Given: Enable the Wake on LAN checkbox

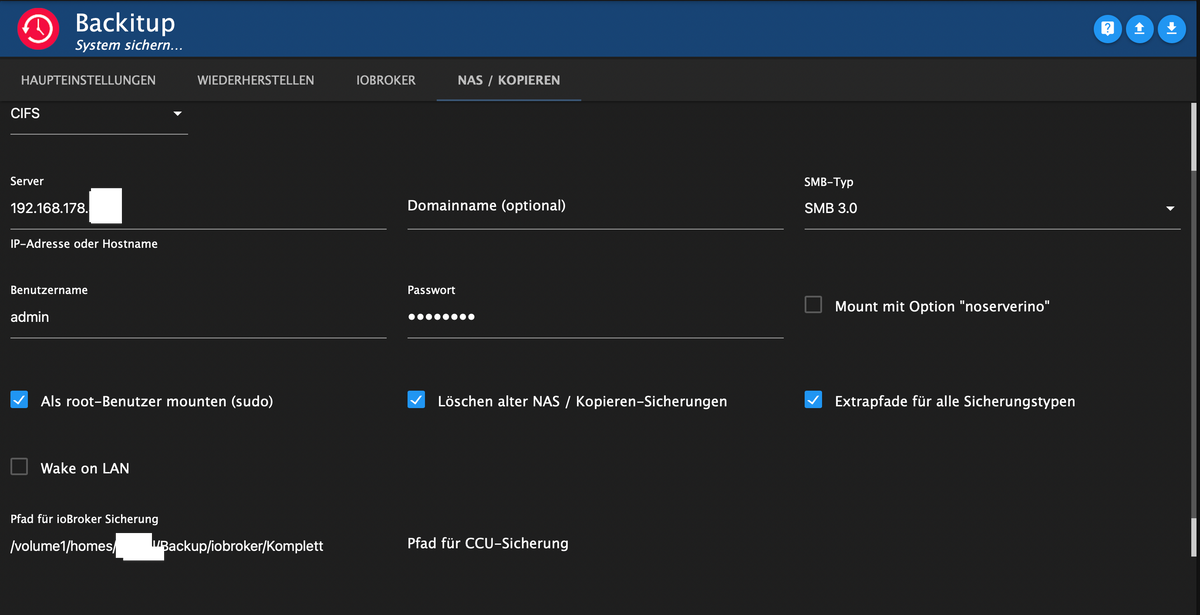Looking at the screenshot, I should click(19, 467).
